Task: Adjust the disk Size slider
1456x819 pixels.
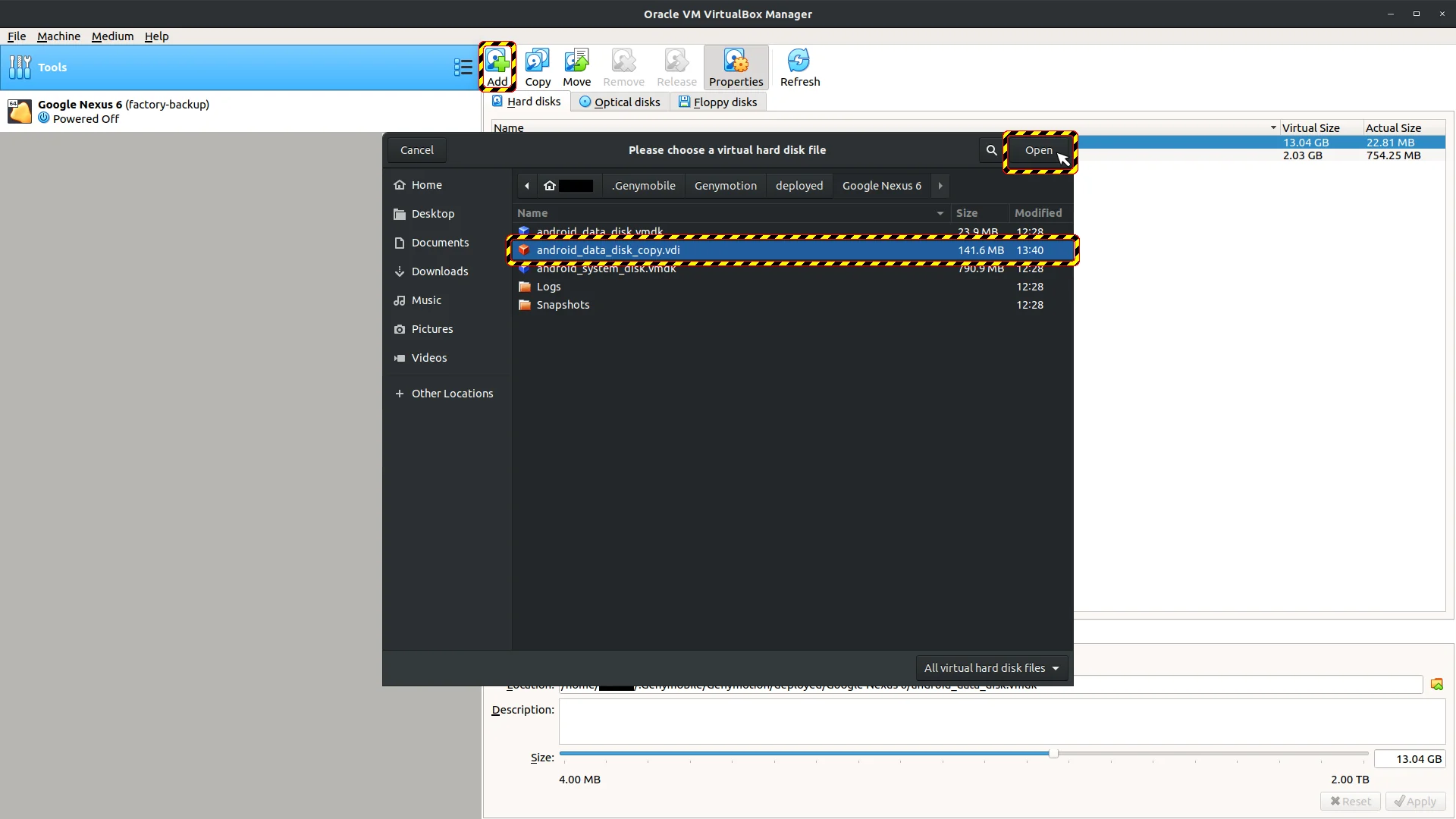Action: coord(1054,754)
